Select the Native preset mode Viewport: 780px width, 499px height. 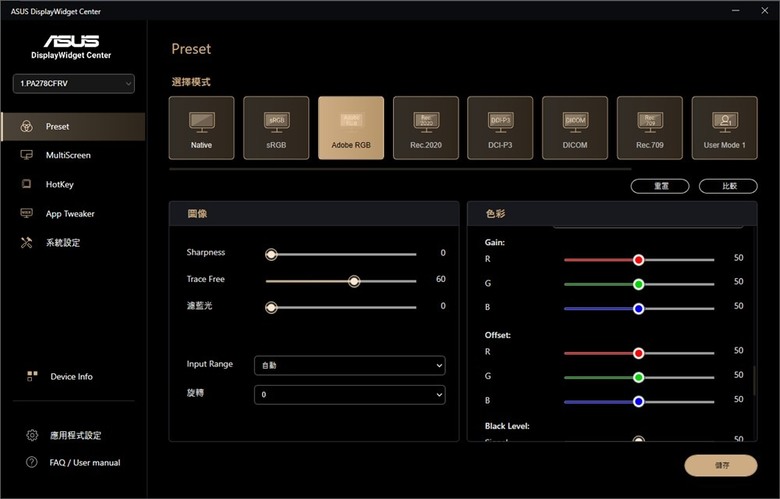click(201, 128)
